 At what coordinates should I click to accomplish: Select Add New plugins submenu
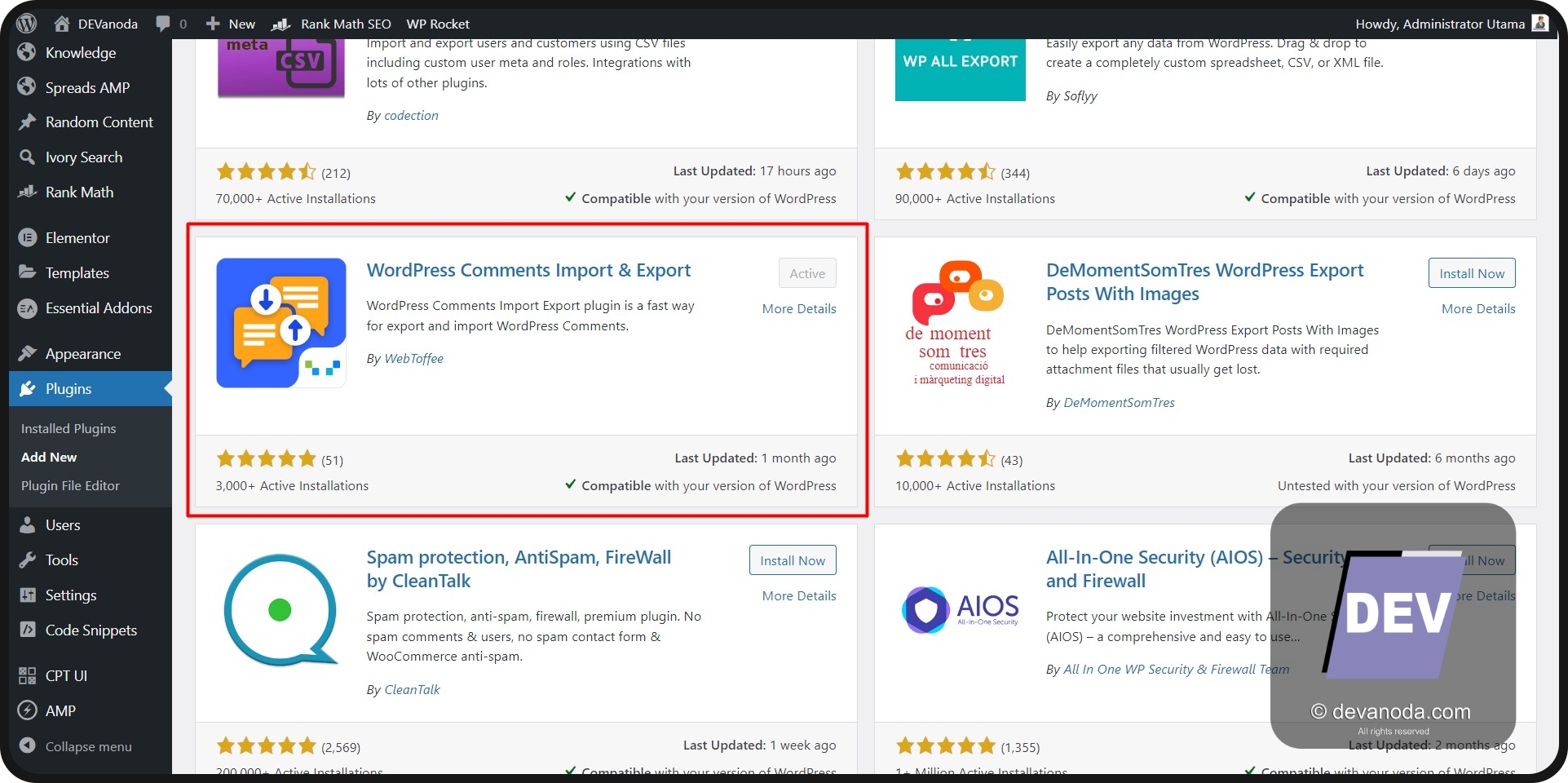click(49, 457)
